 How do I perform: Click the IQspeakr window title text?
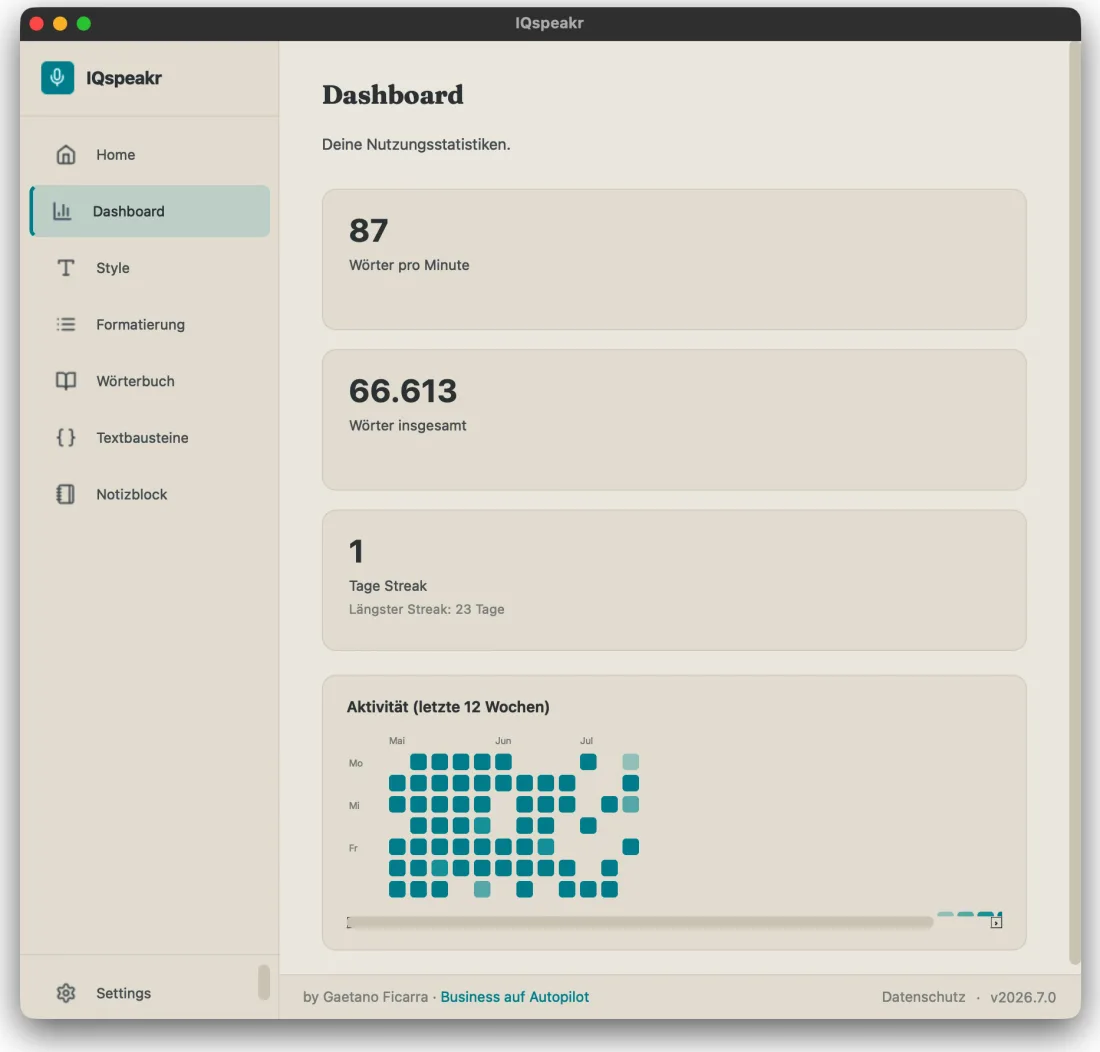click(x=549, y=23)
